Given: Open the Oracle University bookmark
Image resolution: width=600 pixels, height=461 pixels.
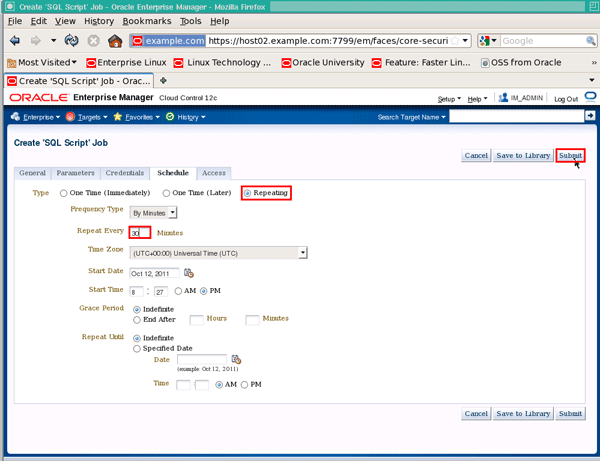Looking at the screenshot, I should [x=323, y=62].
